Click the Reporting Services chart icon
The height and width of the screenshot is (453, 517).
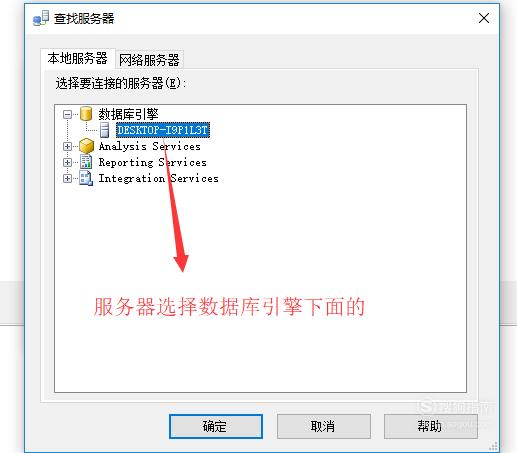click(x=86, y=162)
